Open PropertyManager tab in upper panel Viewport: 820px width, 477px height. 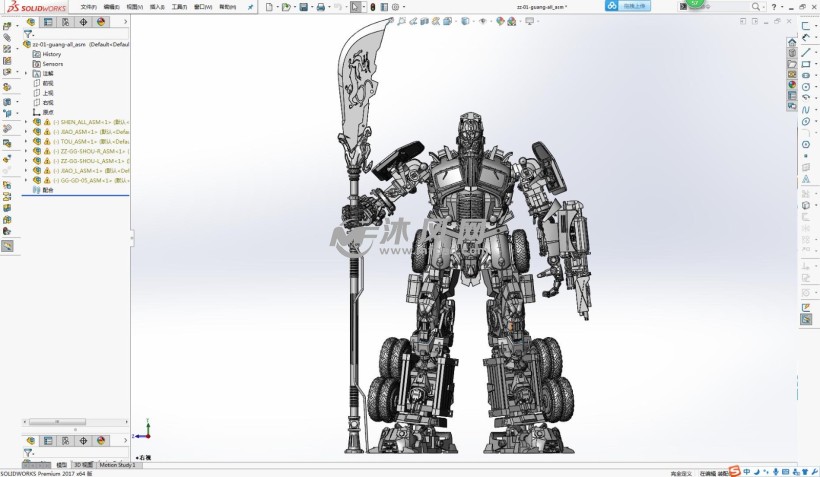coord(48,22)
